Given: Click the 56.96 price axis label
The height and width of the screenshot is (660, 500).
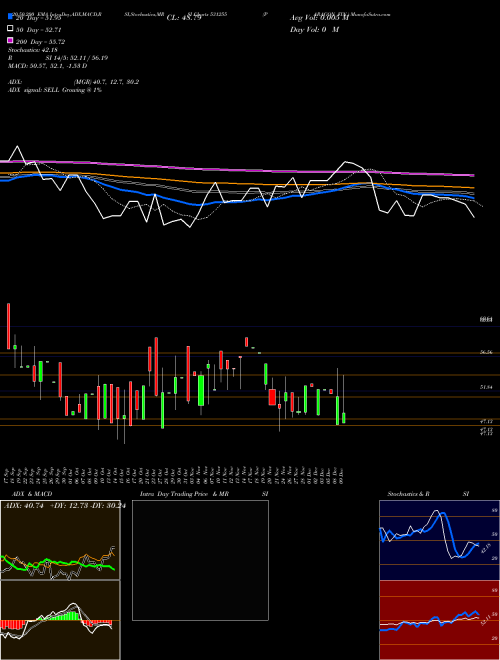Looking at the screenshot, I should coord(486,353).
